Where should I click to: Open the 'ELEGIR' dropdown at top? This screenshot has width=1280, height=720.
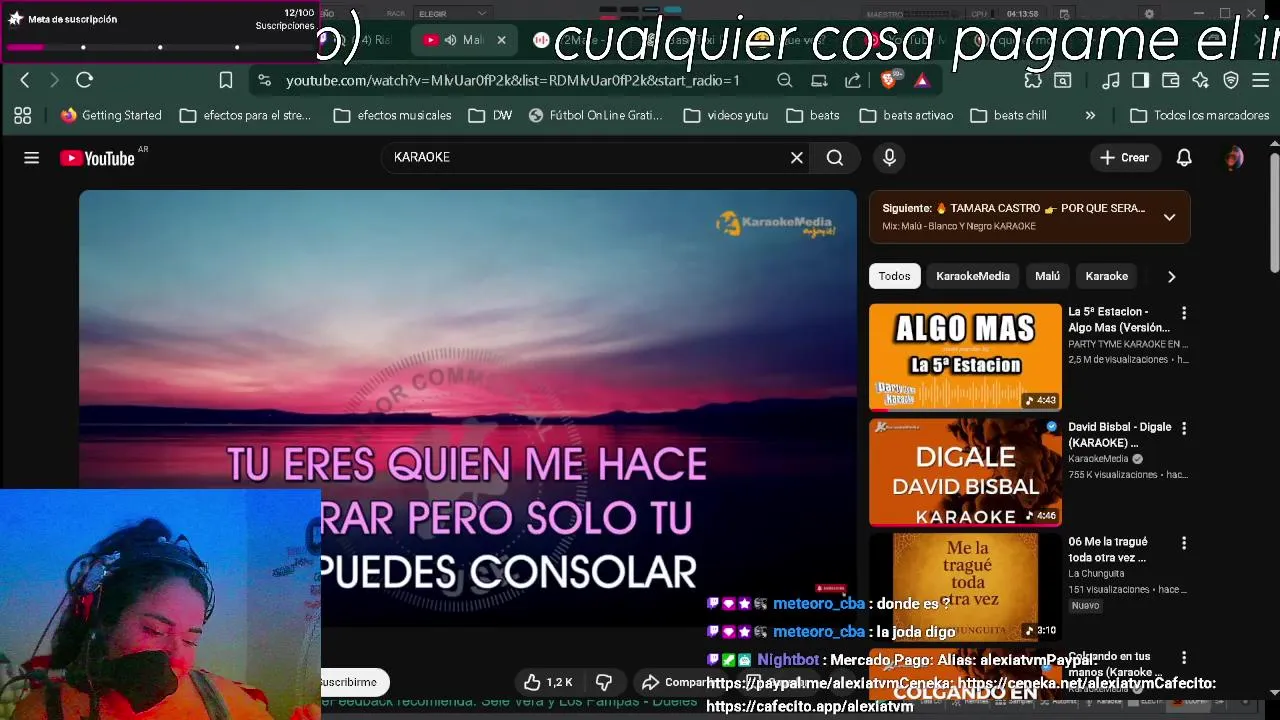[x=452, y=13]
